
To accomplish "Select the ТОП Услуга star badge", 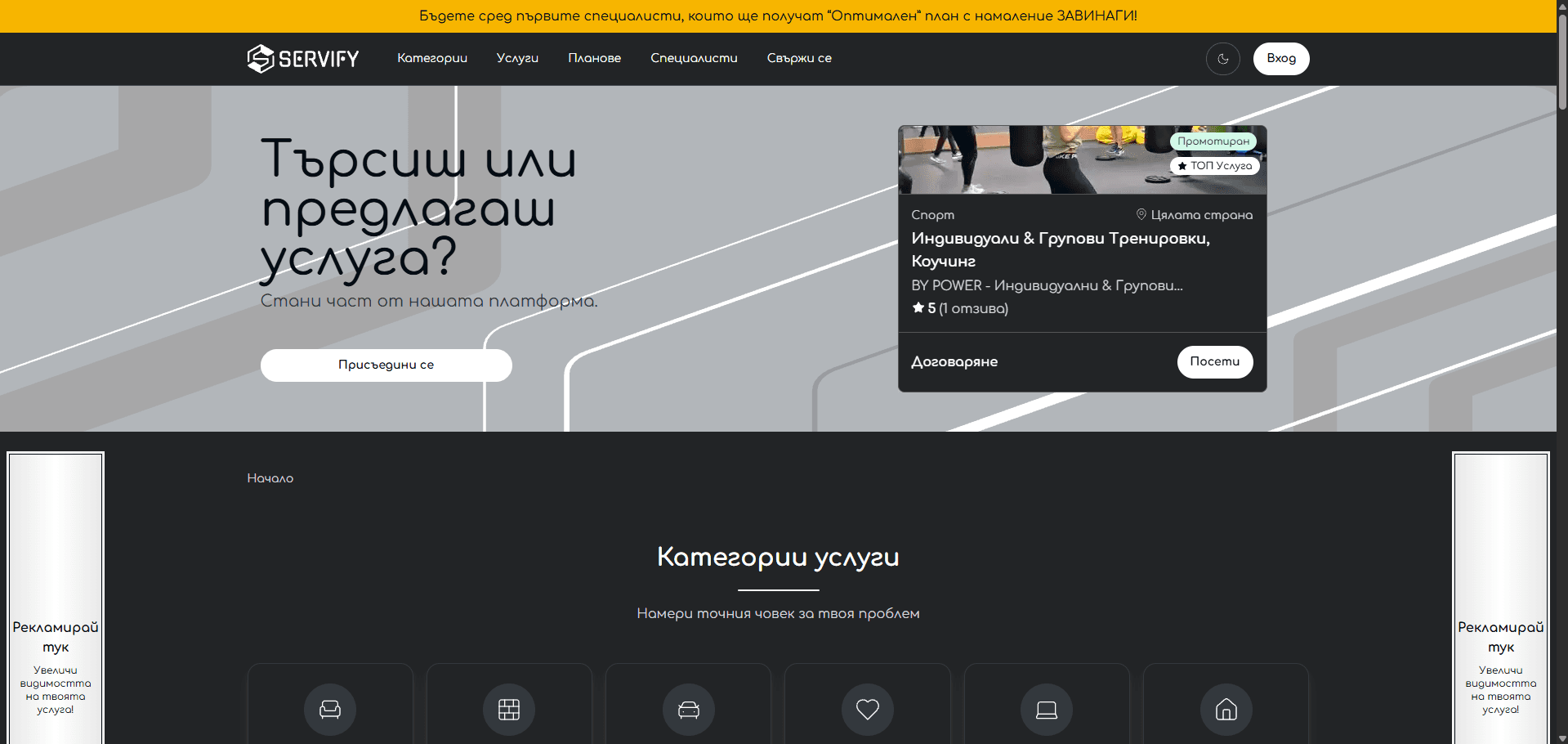I will (x=1214, y=166).
